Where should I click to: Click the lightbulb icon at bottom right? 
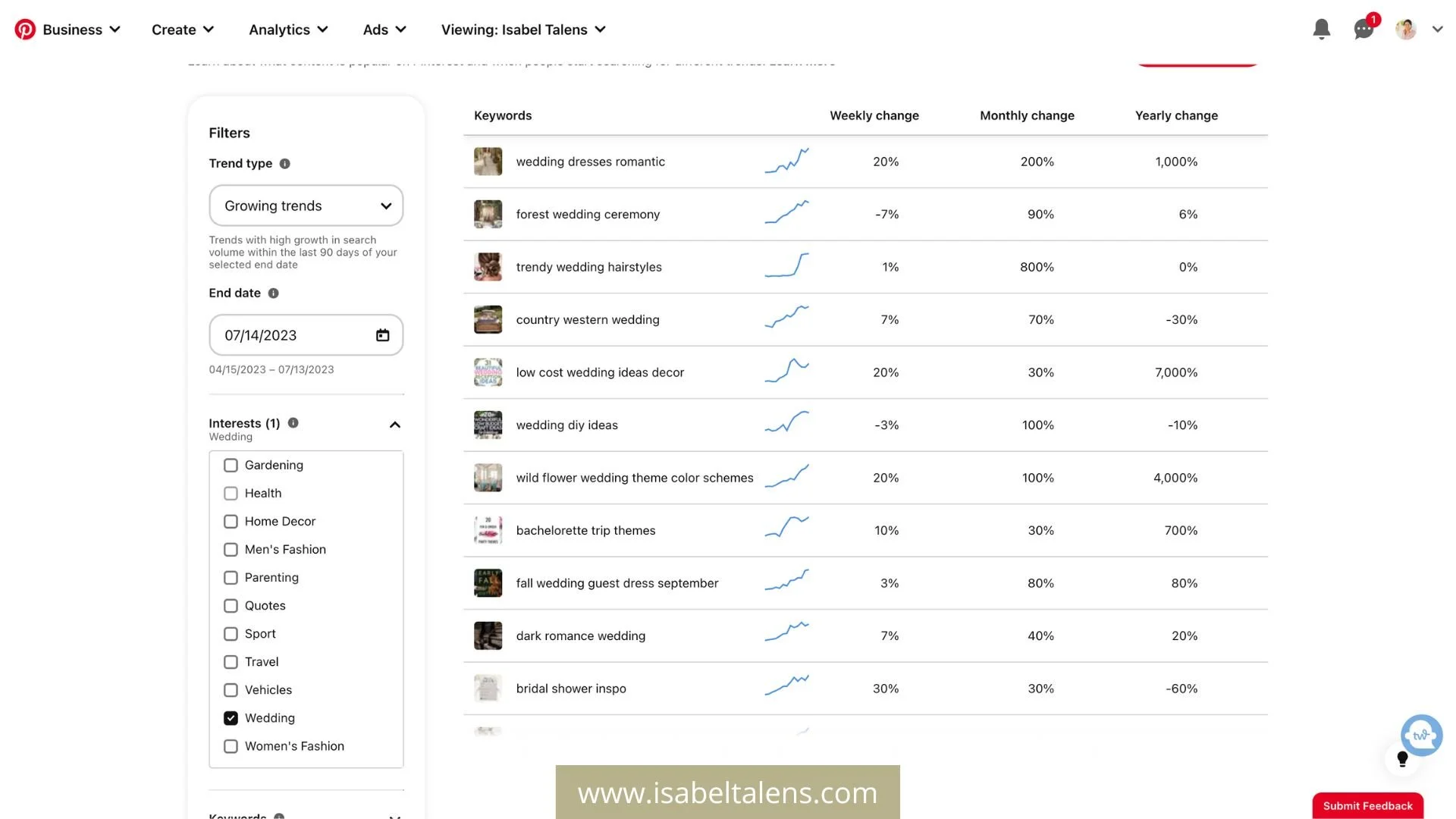[x=1402, y=758]
